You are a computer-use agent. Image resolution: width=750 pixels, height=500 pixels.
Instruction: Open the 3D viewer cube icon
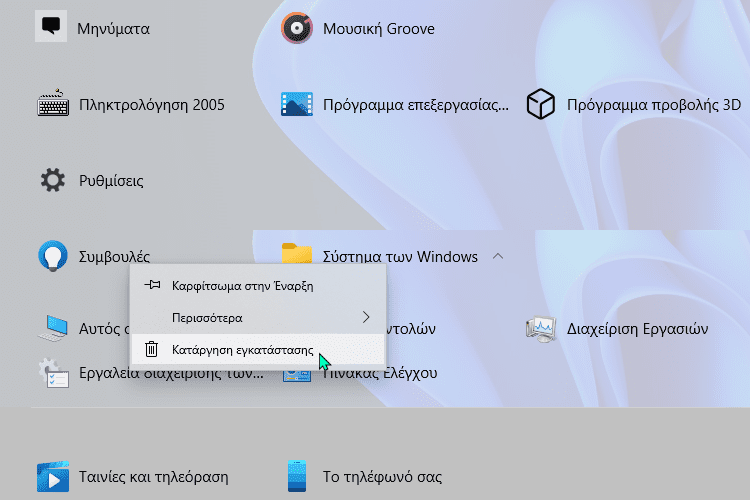tap(540, 103)
